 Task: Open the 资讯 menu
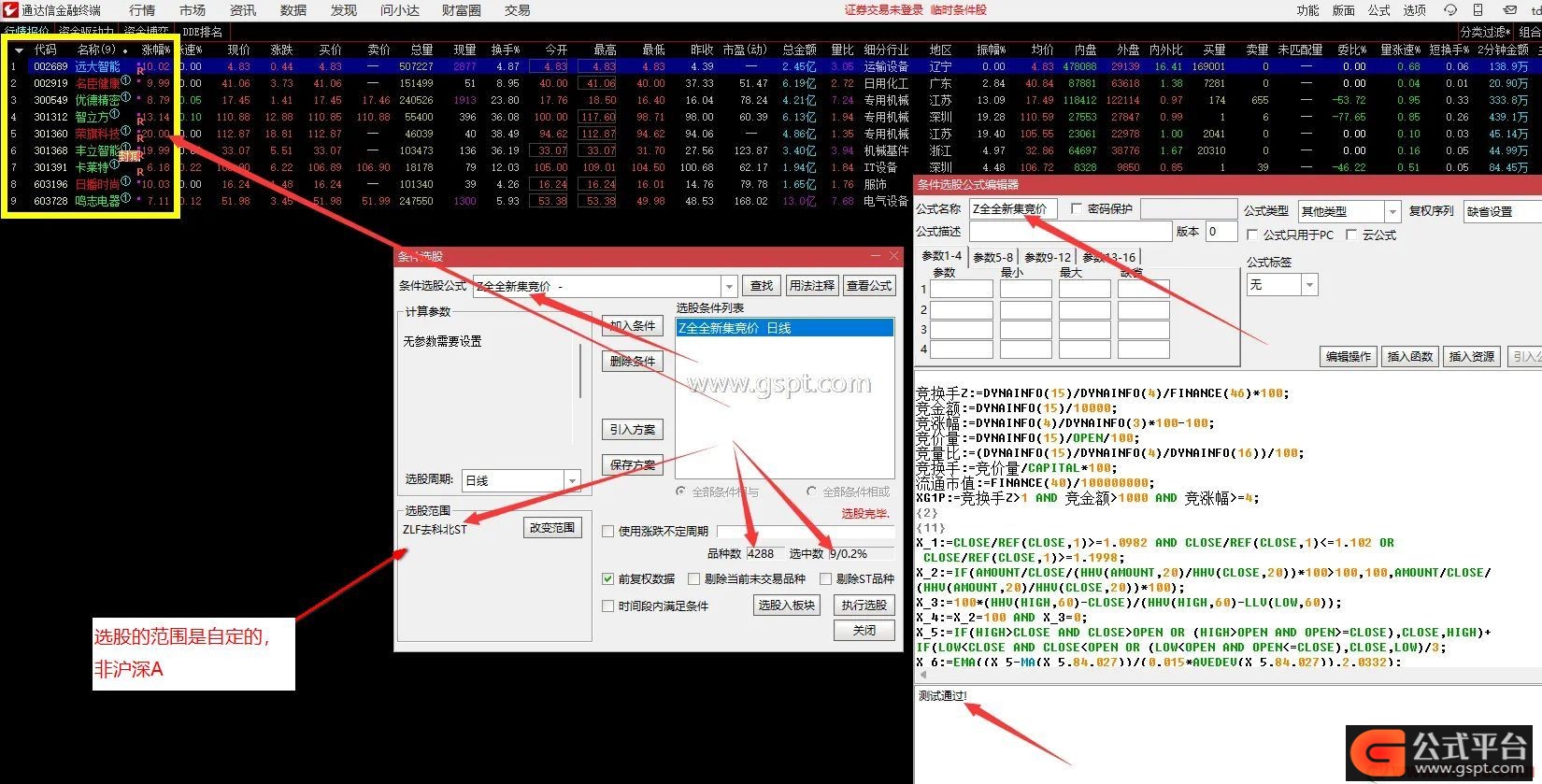pos(243,10)
